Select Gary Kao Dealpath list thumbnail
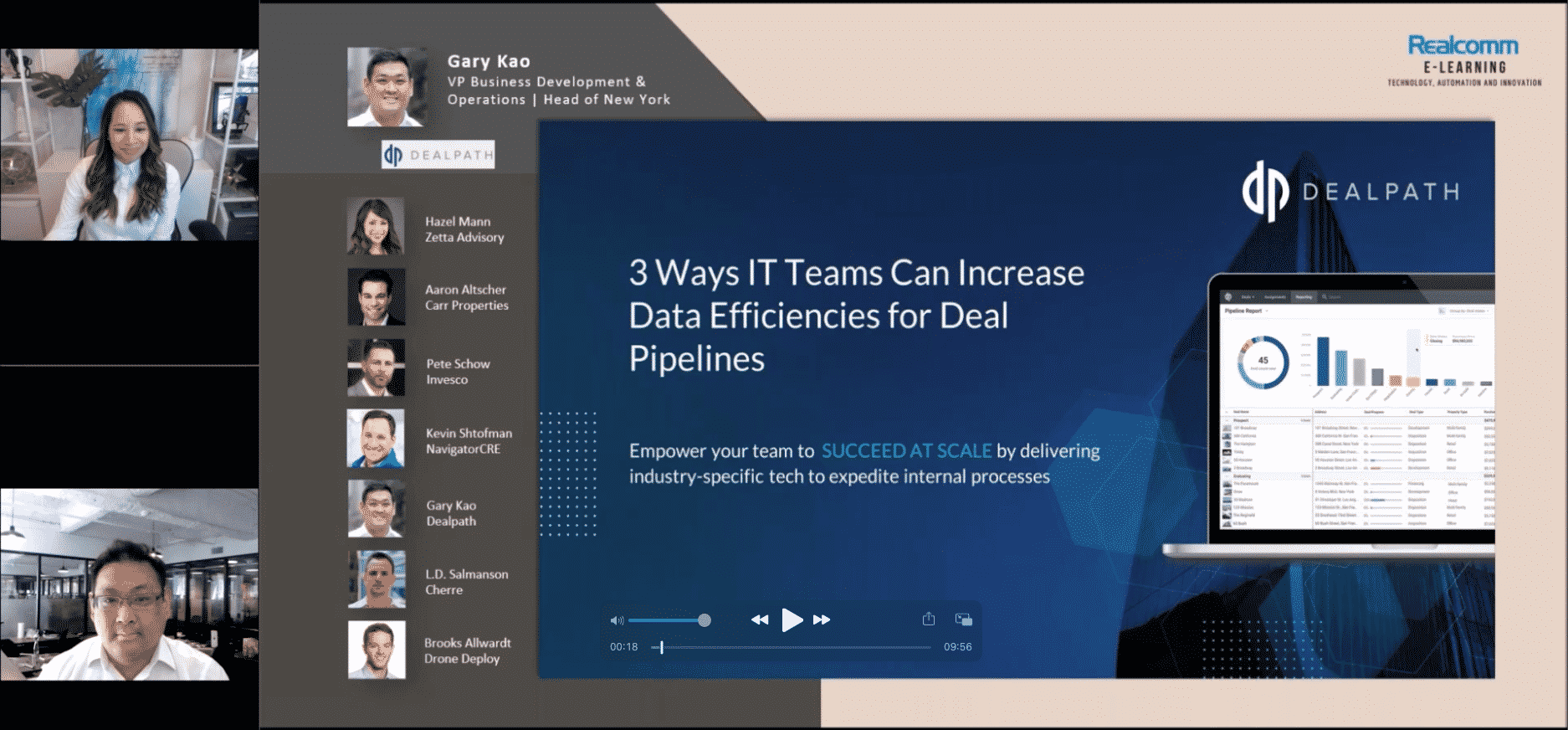This screenshot has width=1568, height=730. [x=377, y=508]
